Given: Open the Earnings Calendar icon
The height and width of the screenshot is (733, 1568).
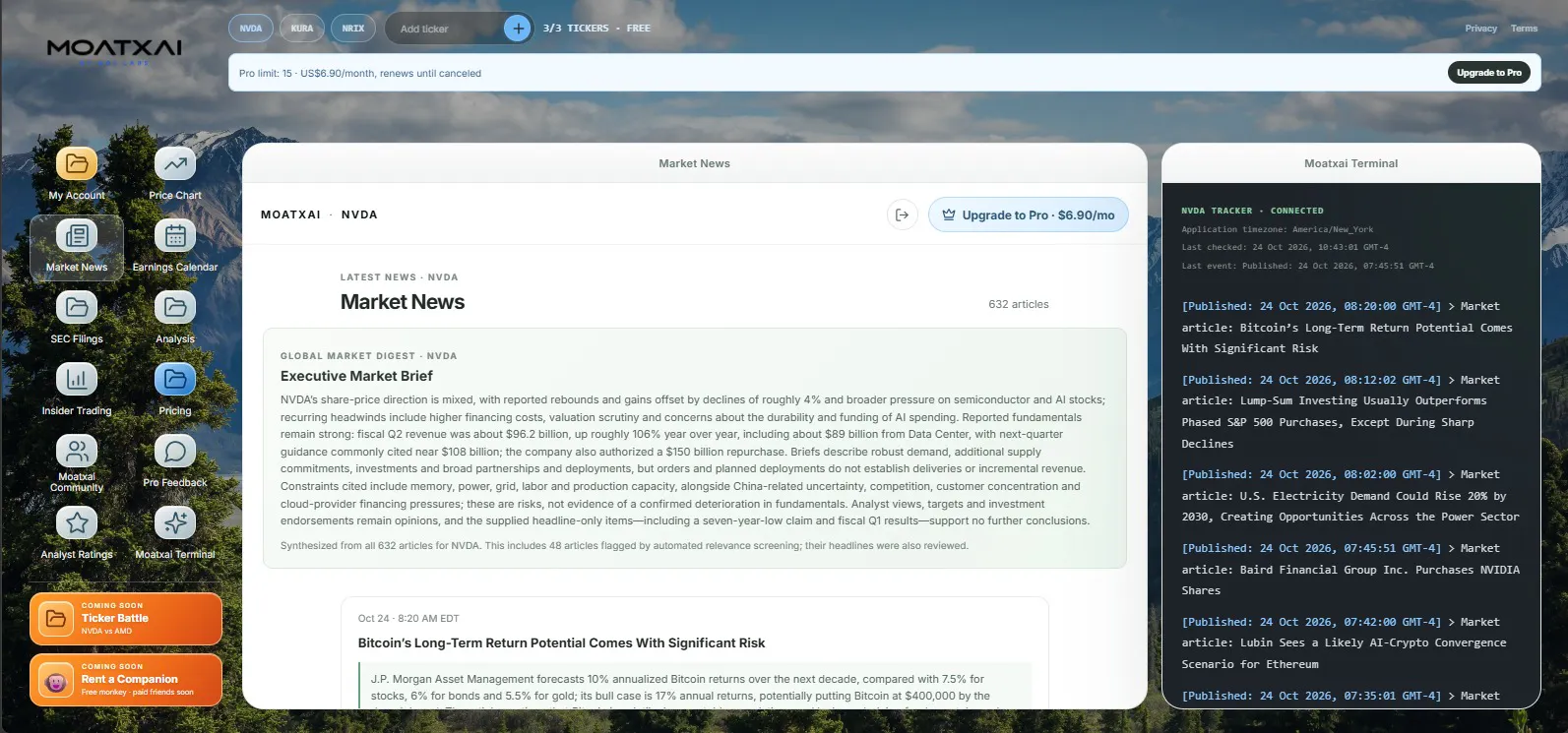Looking at the screenshot, I should [175, 236].
